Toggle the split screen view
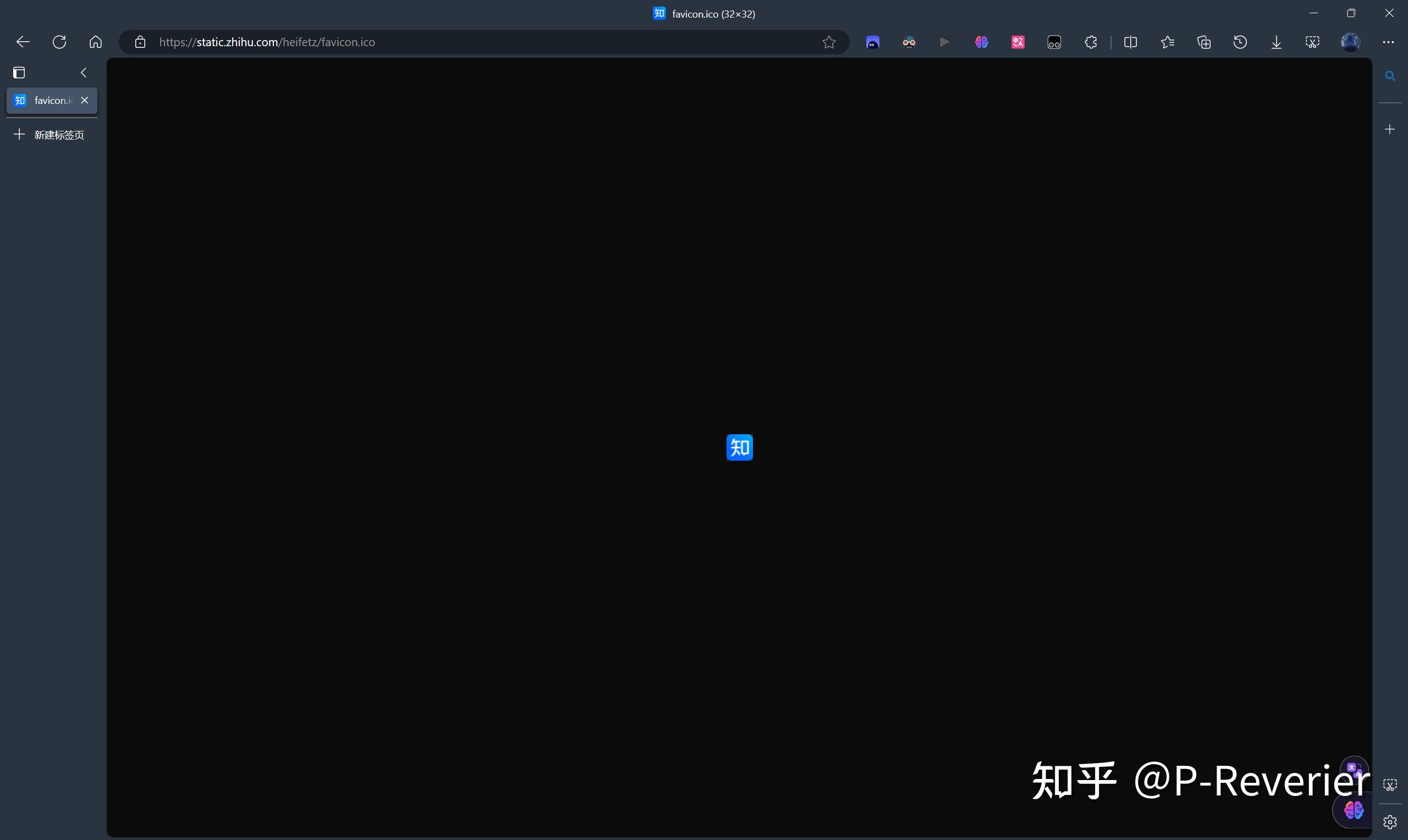1408x840 pixels. 1131,42
